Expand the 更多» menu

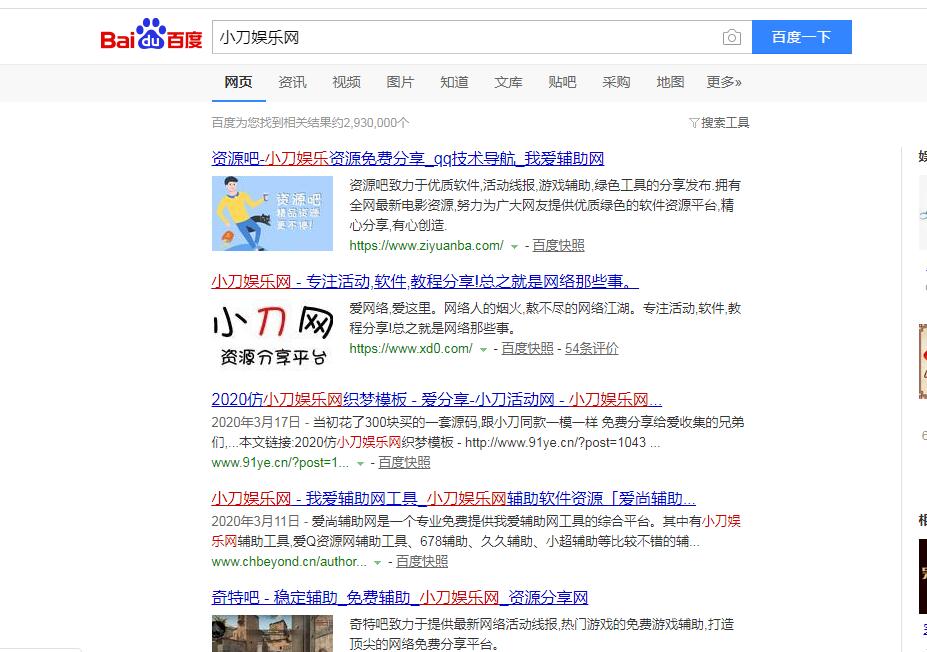[x=724, y=82]
